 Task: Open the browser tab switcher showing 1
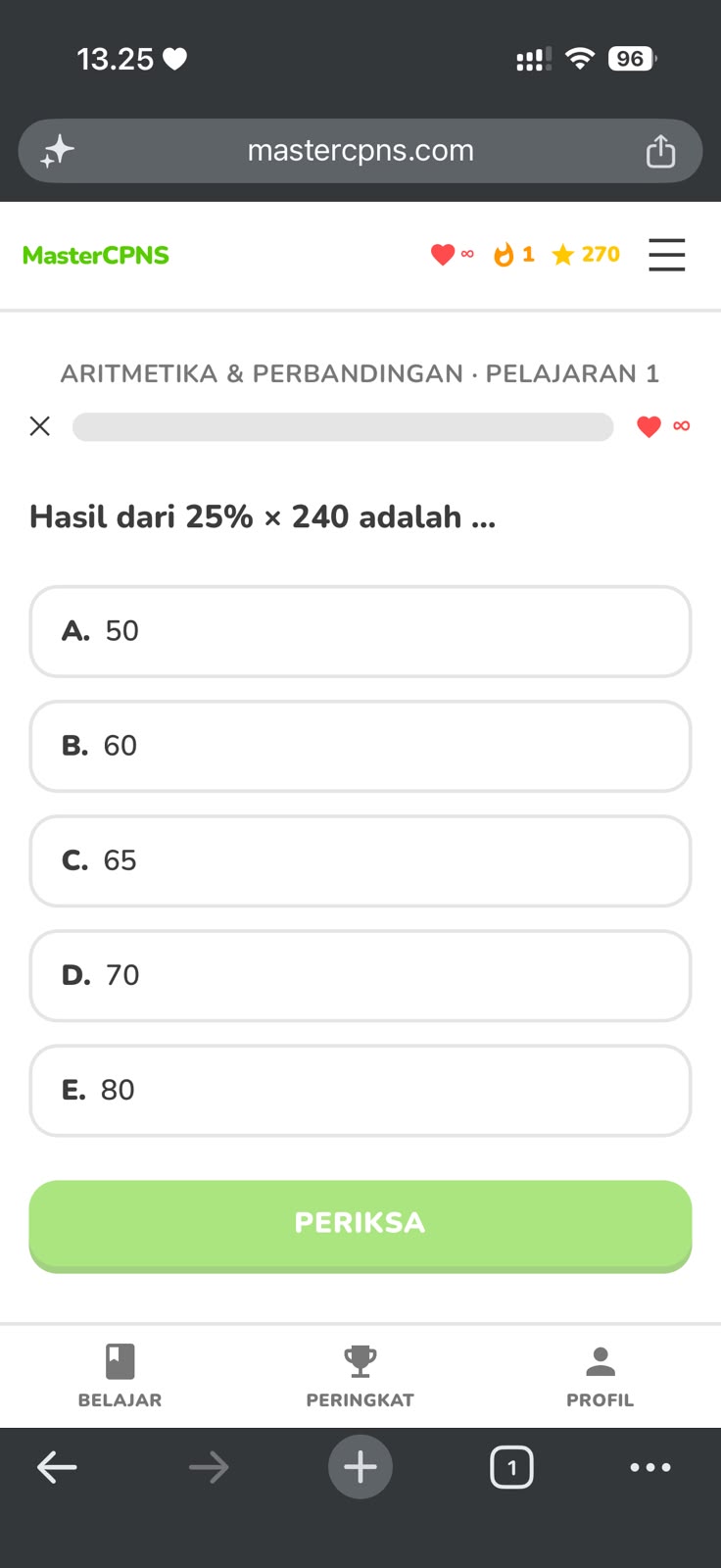point(511,1467)
